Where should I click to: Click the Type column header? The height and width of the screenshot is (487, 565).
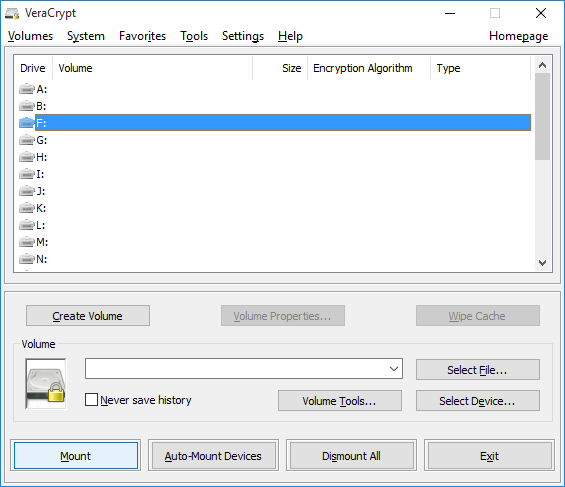(481, 68)
